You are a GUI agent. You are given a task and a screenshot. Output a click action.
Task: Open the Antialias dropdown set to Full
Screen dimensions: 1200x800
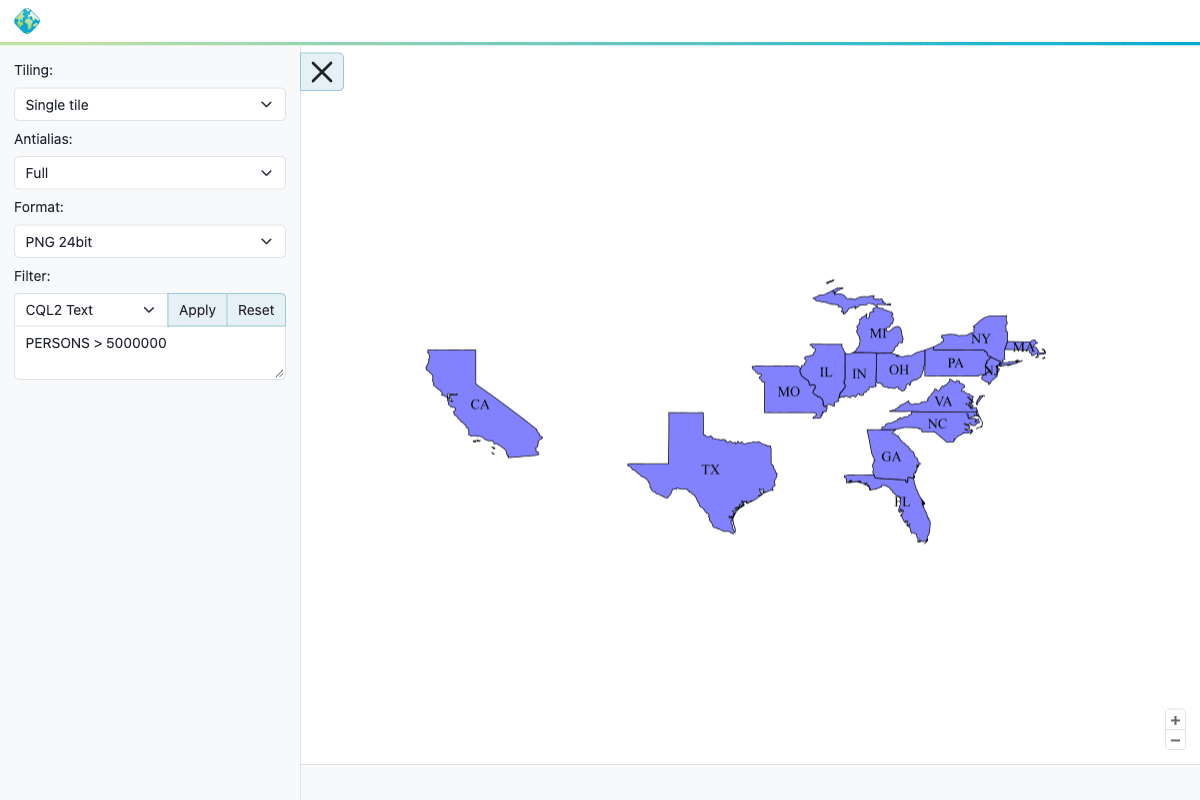(150, 173)
